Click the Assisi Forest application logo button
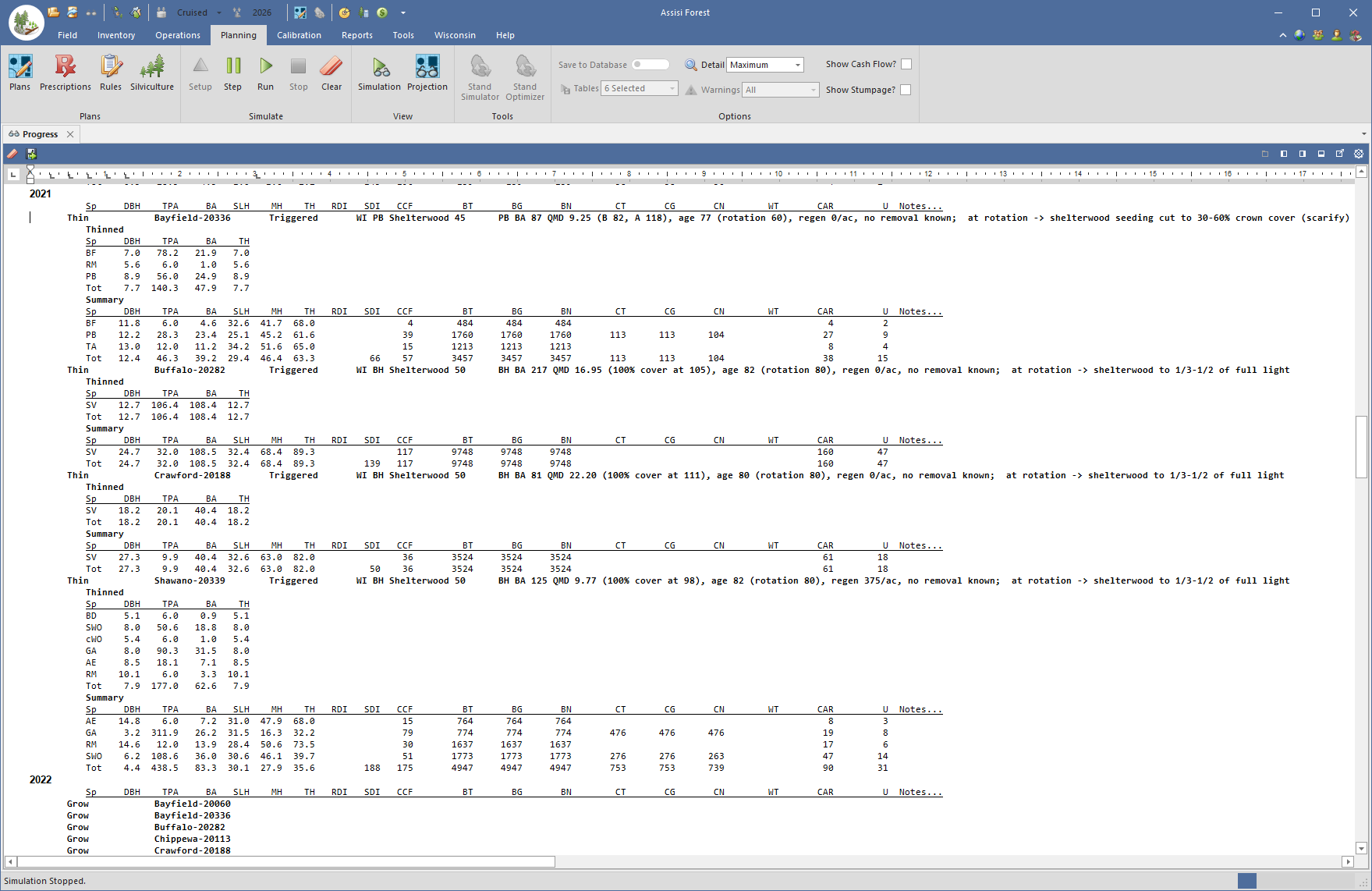This screenshot has height=891, width=1372. [26, 23]
